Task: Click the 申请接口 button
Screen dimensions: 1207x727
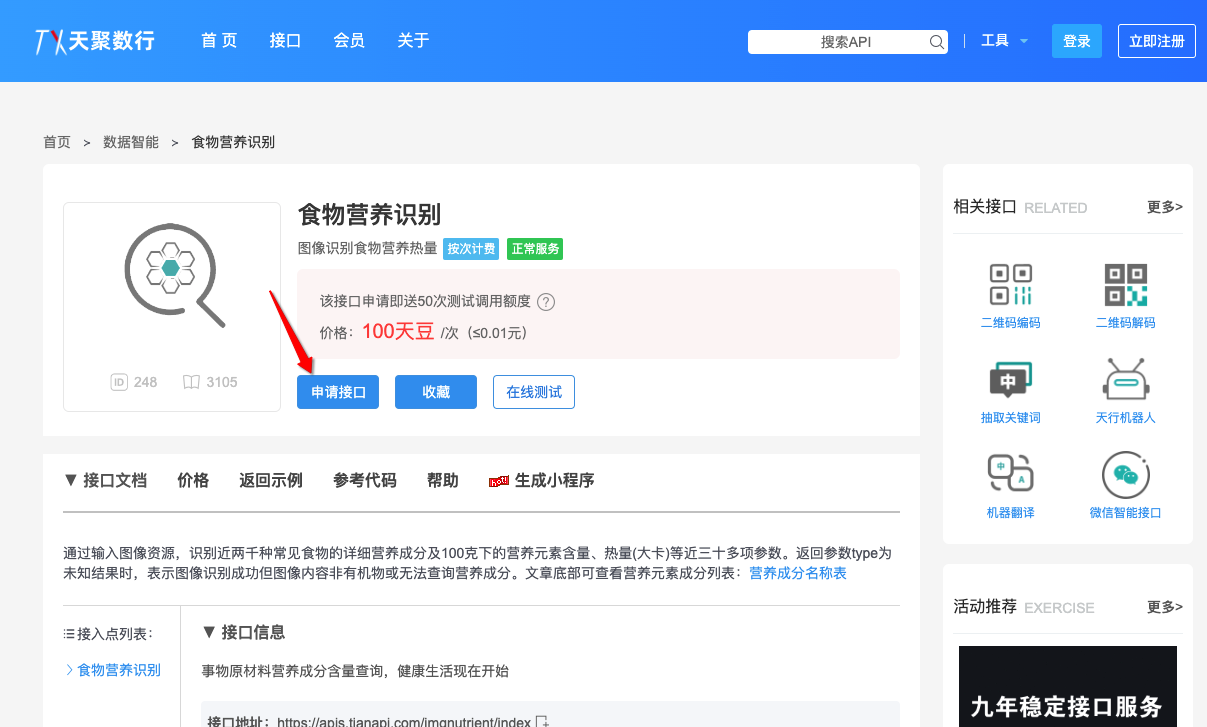Action: coord(338,392)
